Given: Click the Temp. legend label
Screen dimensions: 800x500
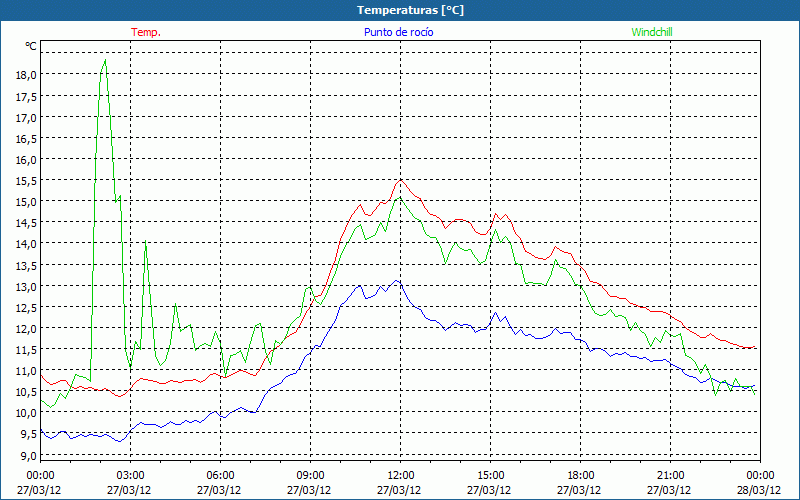Looking at the screenshot, I should [146, 32].
